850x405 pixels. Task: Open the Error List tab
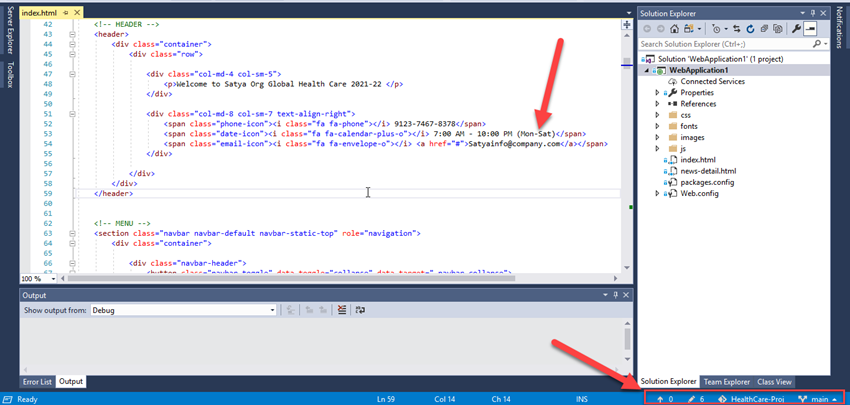tap(37, 382)
